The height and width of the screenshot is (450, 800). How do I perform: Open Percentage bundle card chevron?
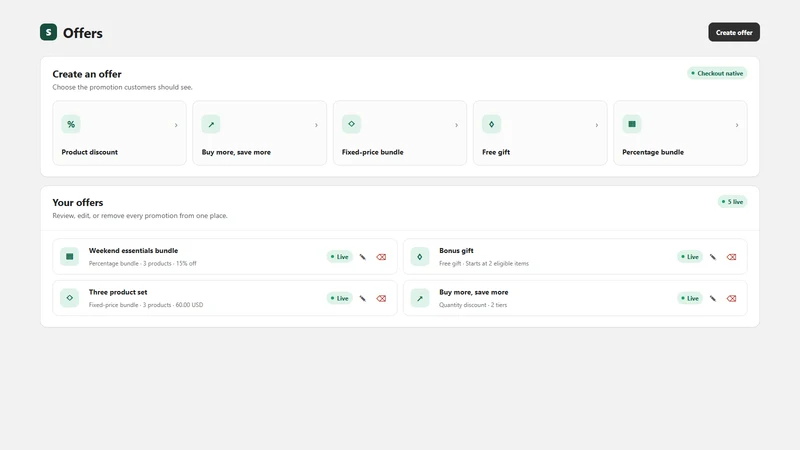pos(737,125)
